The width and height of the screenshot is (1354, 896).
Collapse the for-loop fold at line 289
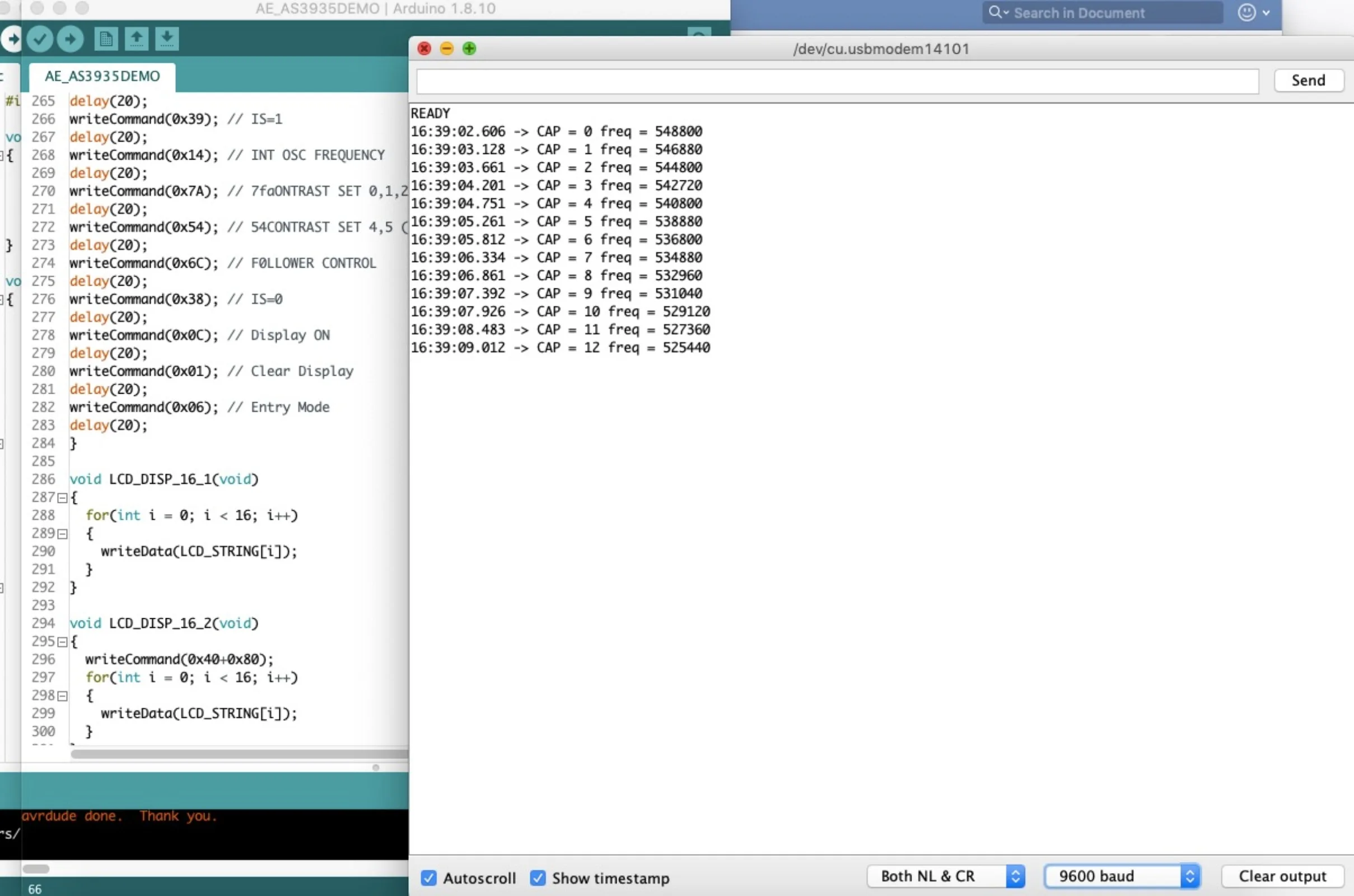(62, 534)
